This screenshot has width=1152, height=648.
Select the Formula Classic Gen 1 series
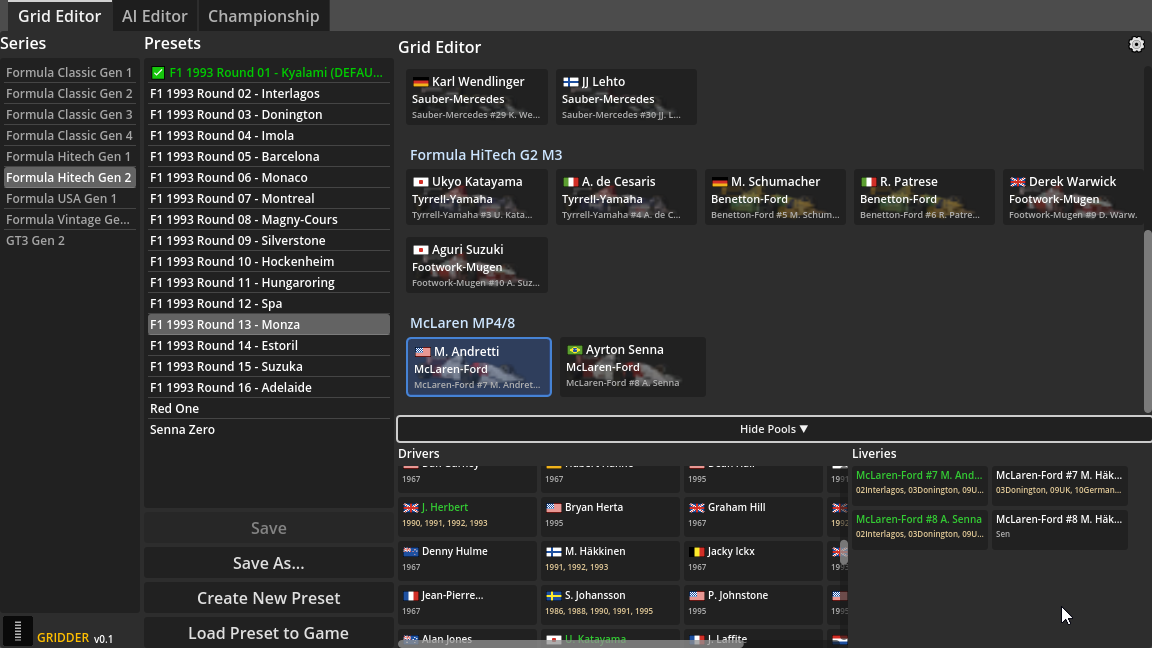69,73
